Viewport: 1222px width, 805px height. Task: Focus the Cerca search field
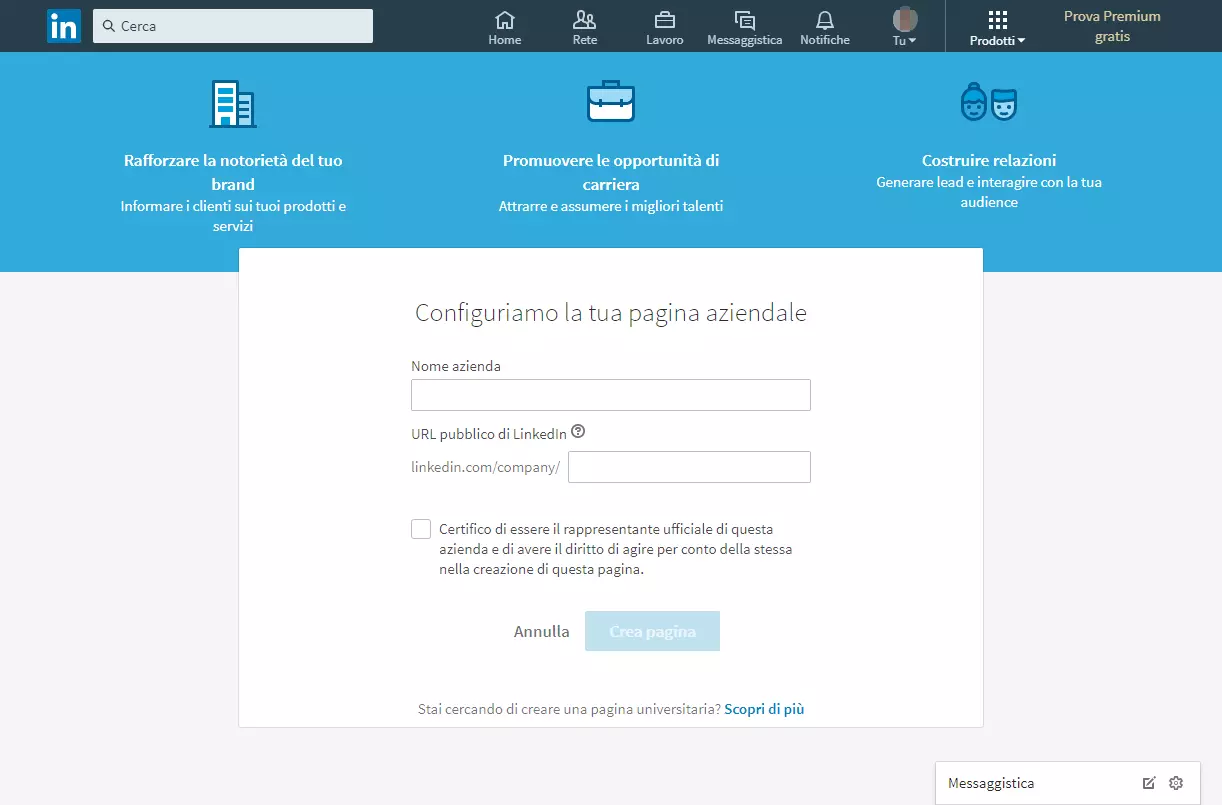pyautogui.click(x=233, y=26)
